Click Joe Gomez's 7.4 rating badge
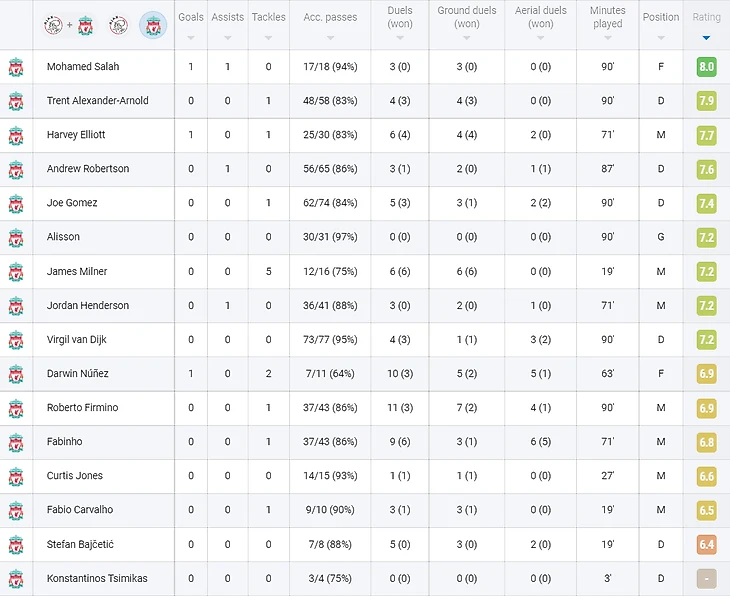The image size is (730, 596). pyautogui.click(x=706, y=203)
